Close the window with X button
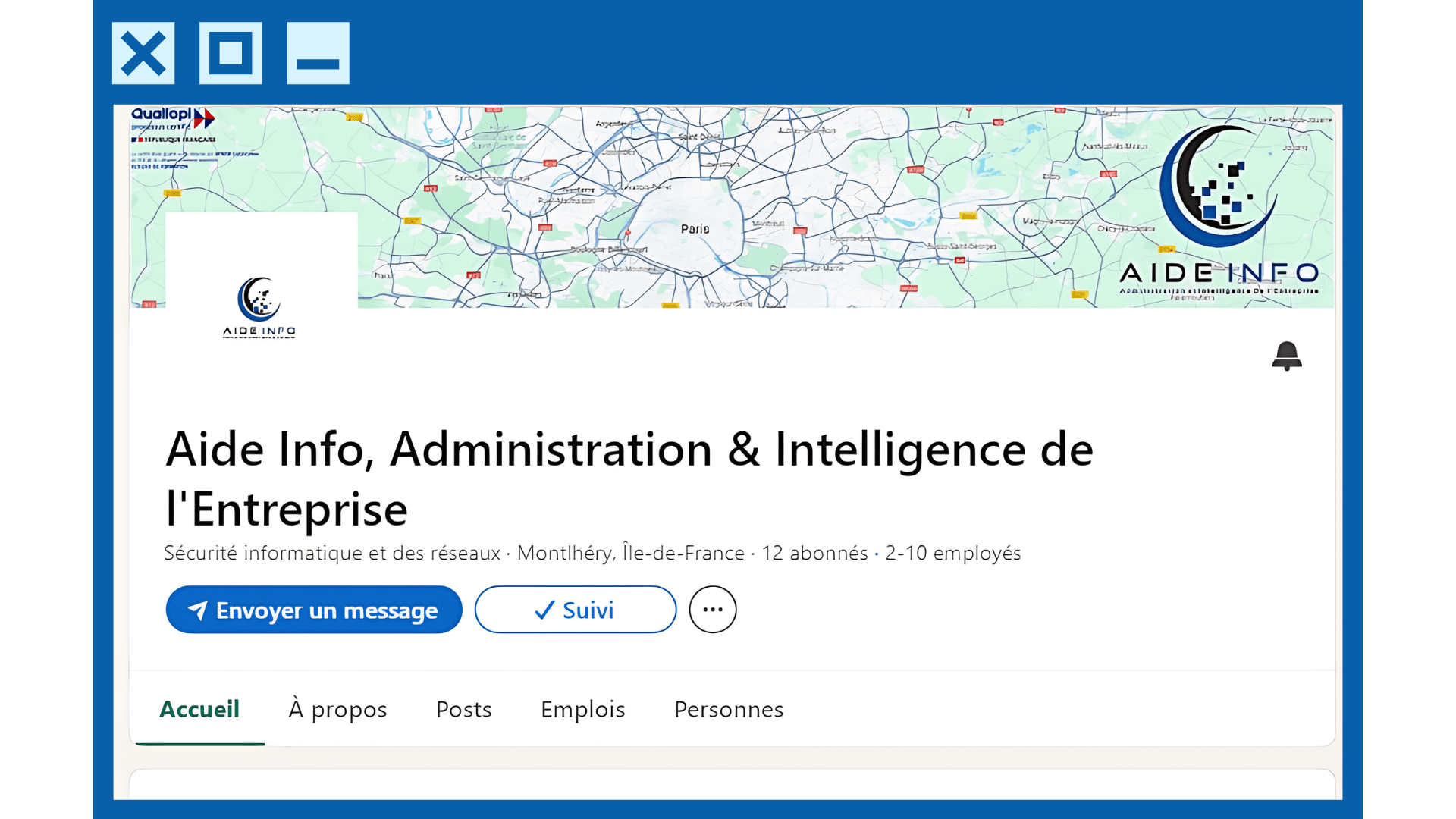Screen dimensions: 1456x819 [143, 53]
